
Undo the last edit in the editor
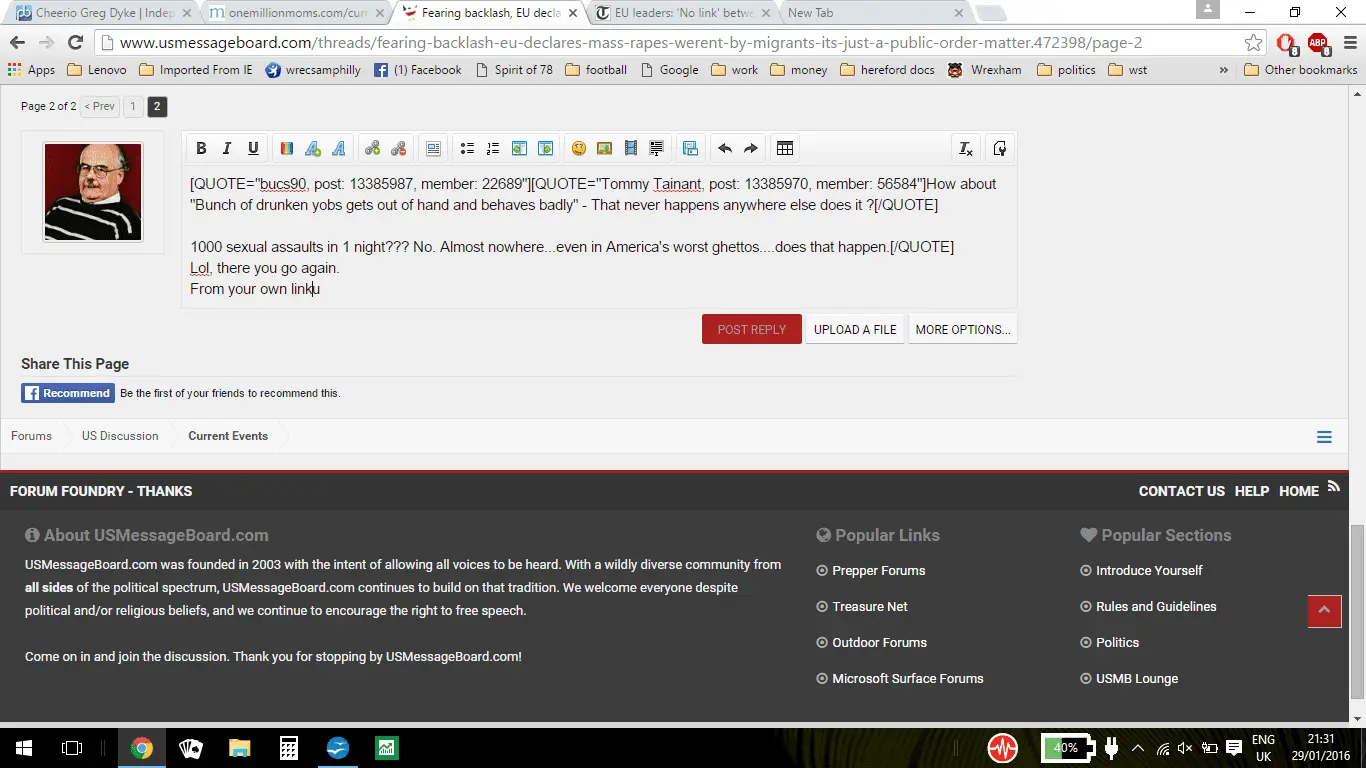(725, 148)
